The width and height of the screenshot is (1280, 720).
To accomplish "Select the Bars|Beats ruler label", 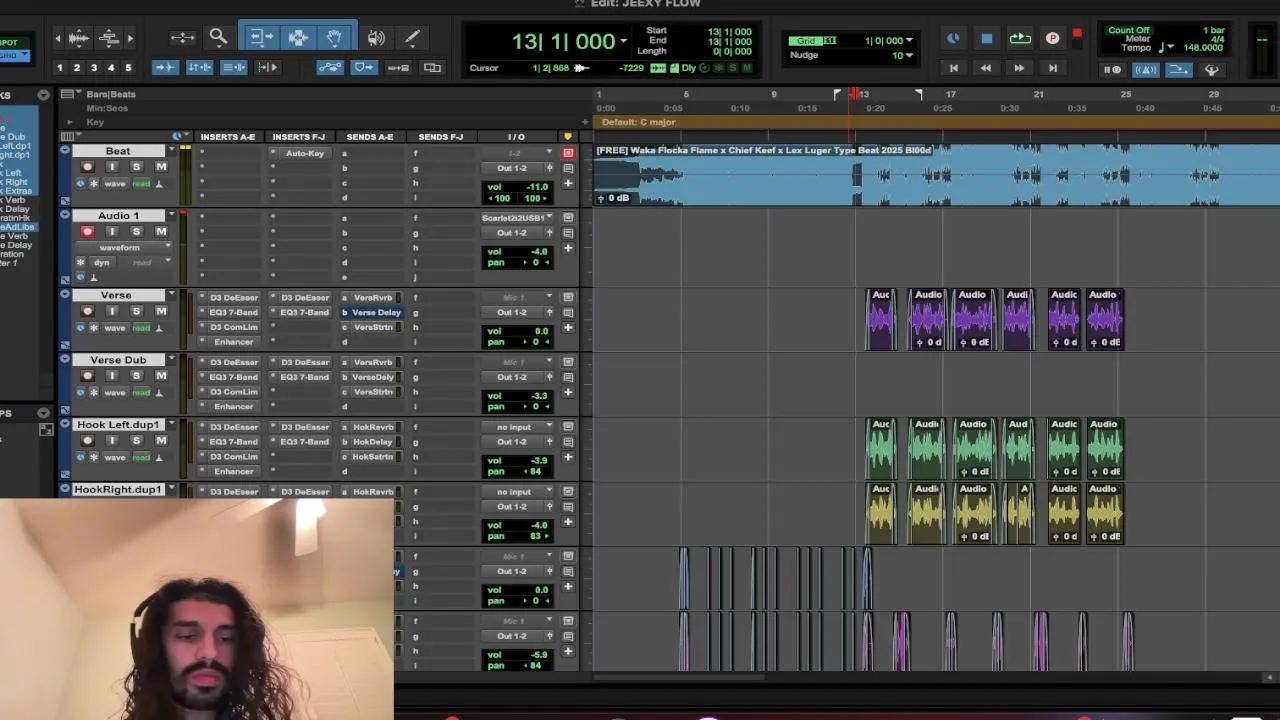I will tap(111, 94).
